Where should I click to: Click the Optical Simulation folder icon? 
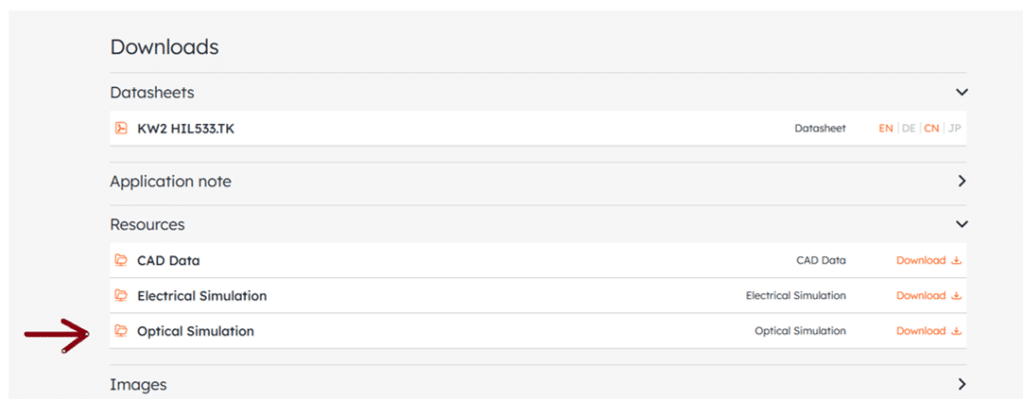[x=120, y=330]
